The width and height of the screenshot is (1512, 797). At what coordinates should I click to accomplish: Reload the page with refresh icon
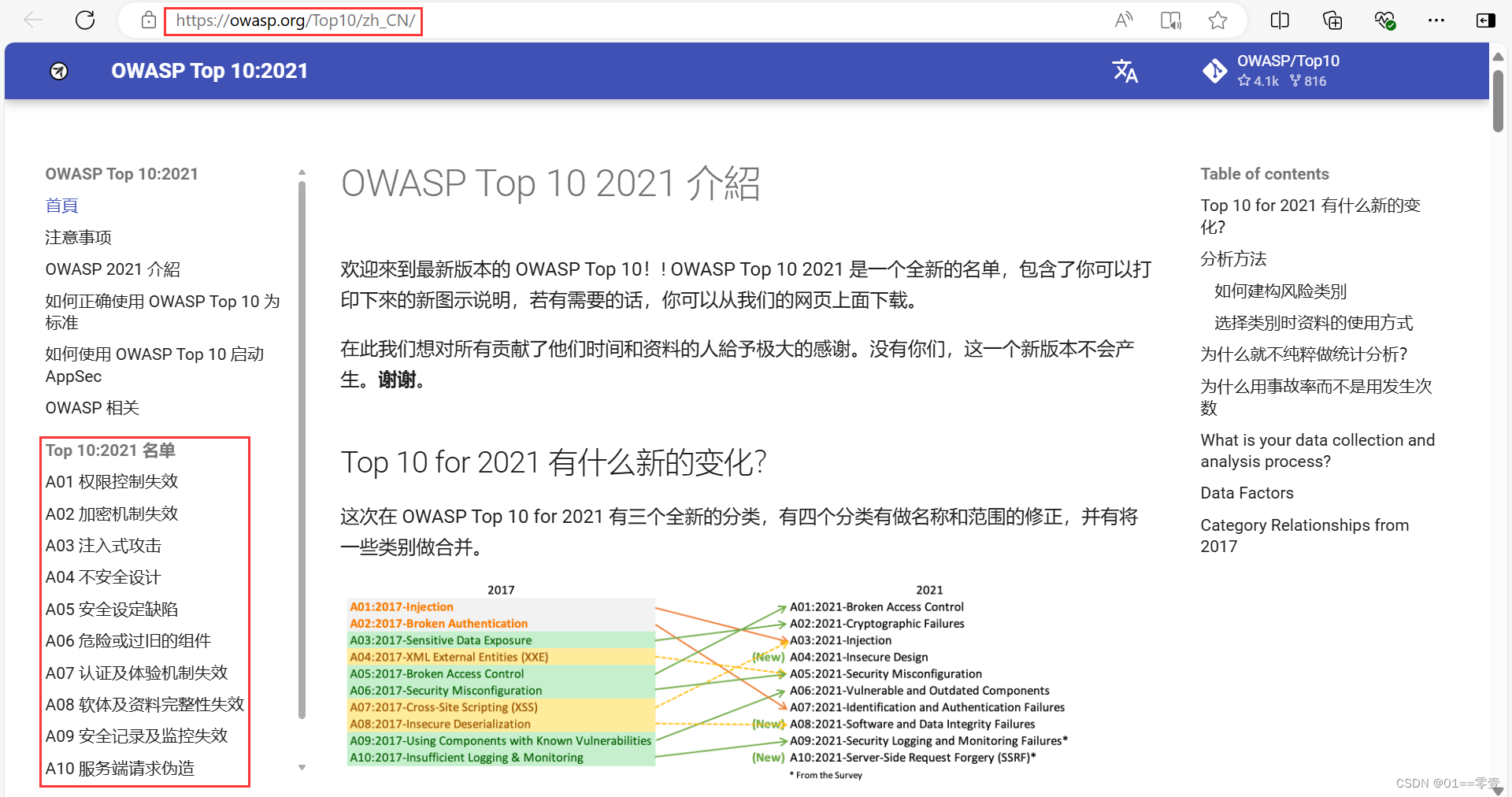pos(85,20)
